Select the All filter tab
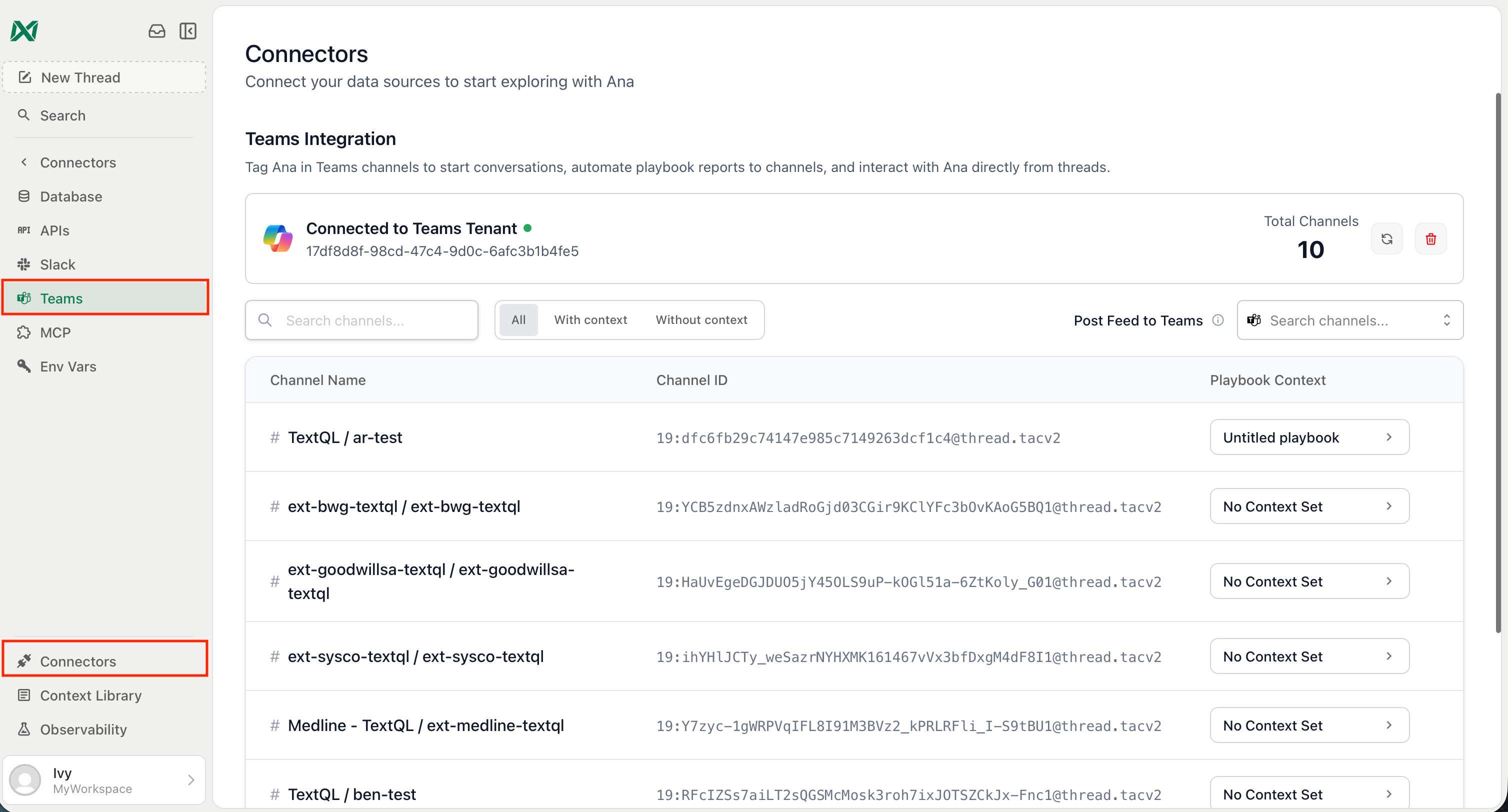The image size is (1508, 812). [x=518, y=319]
